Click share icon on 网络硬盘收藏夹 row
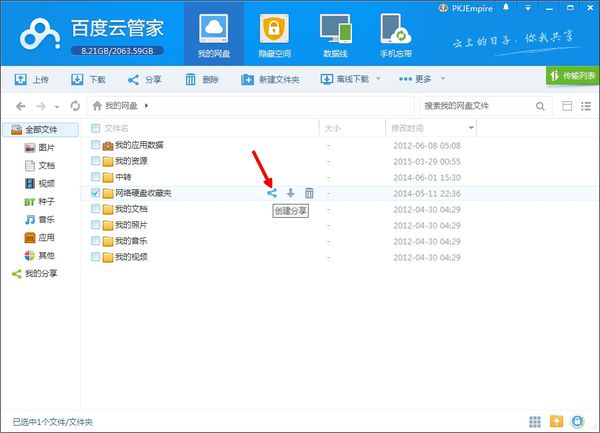Viewport: 600px width, 433px height. [x=272, y=193]
